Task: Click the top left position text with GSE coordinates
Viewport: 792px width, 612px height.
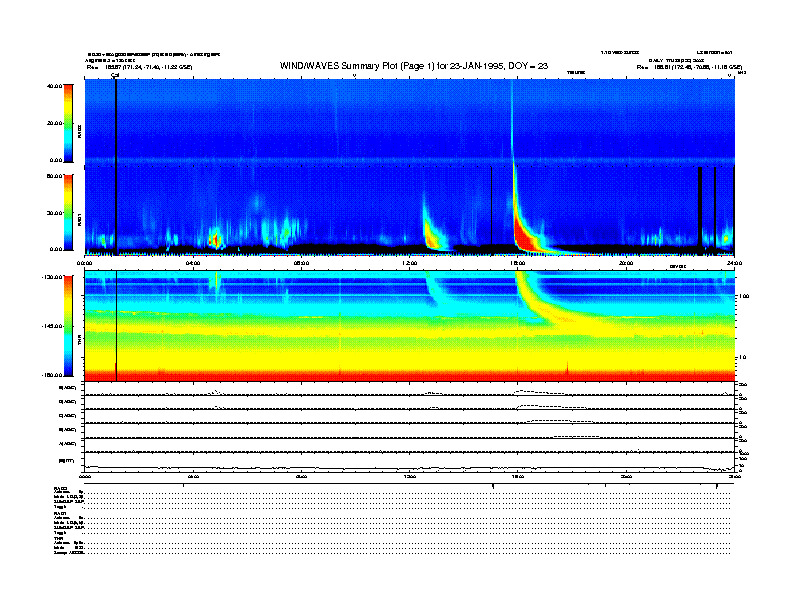Action: [139, 67]
